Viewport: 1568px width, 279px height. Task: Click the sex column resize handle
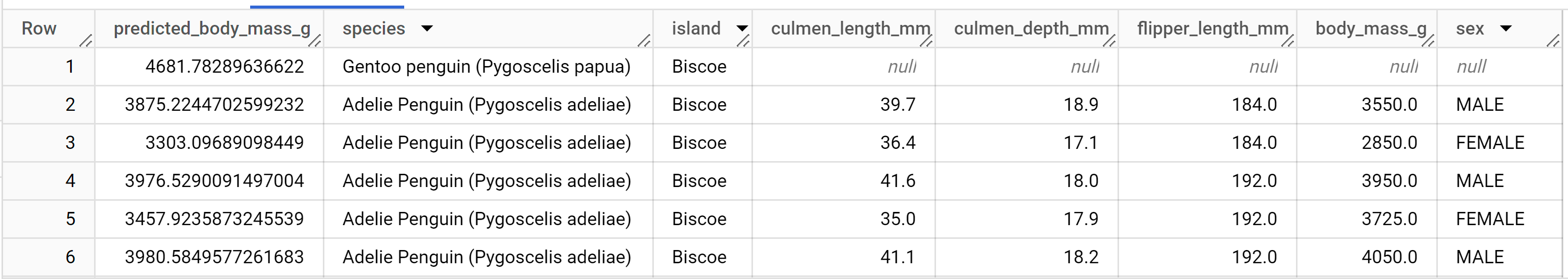click(1553, 41)
